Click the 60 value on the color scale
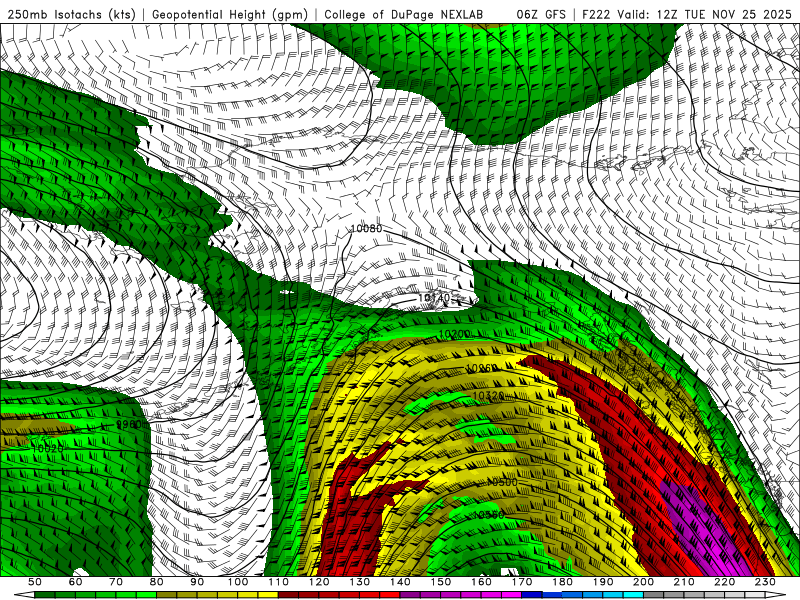This screenshot has height=600, width=800. click(75, 582)
